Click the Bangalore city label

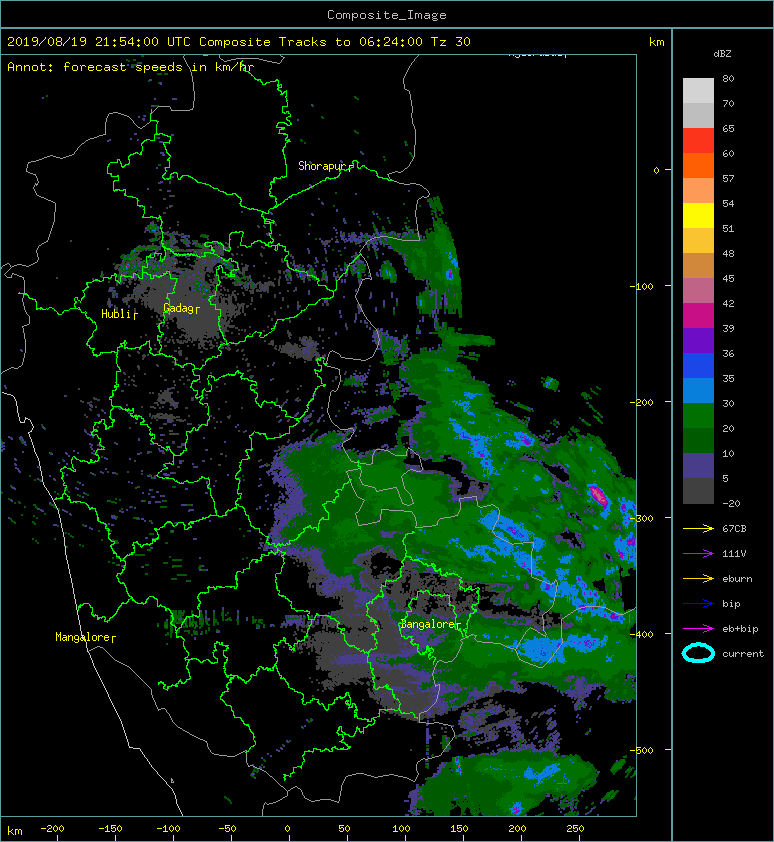click(428, 624)
